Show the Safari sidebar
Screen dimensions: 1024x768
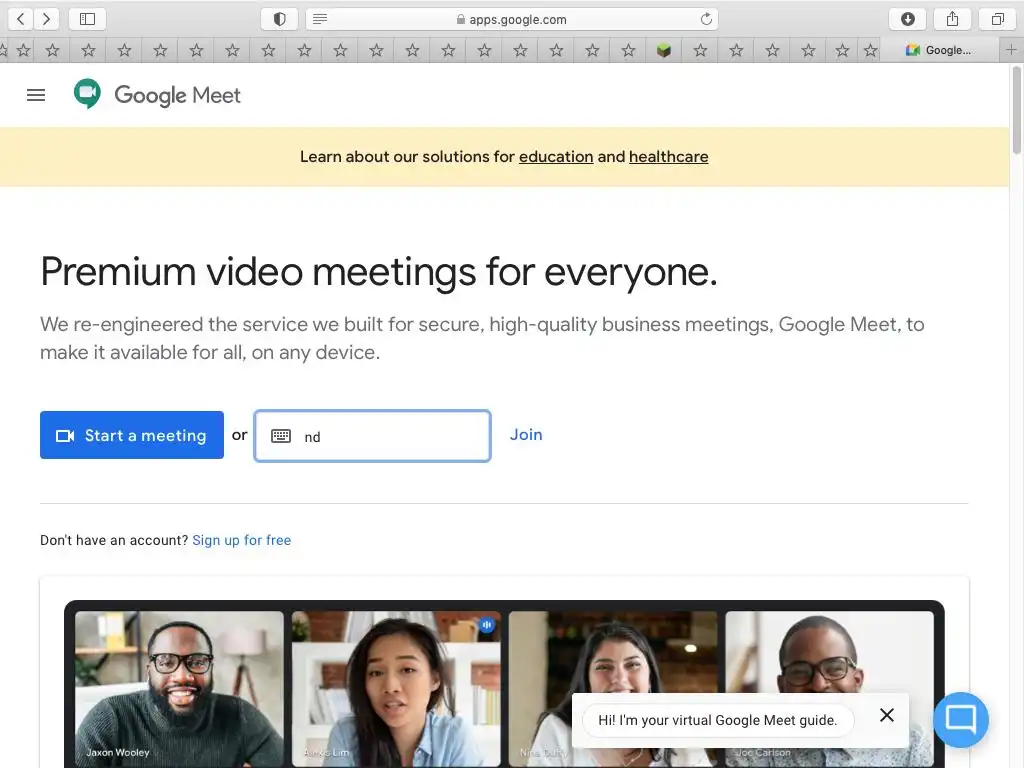point(88,19)
